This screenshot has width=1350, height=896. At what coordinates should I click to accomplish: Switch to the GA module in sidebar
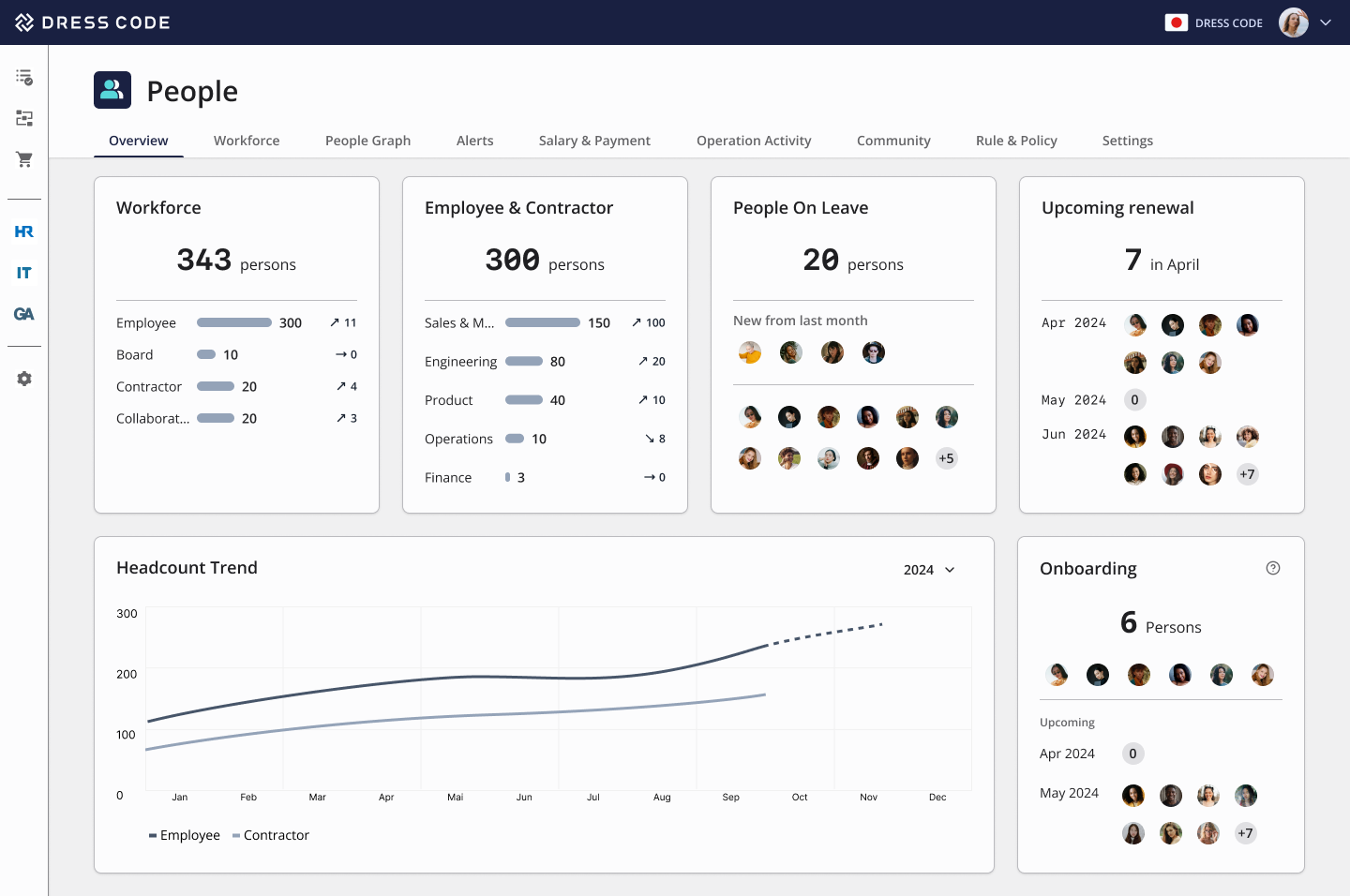(x=24, y=314)
